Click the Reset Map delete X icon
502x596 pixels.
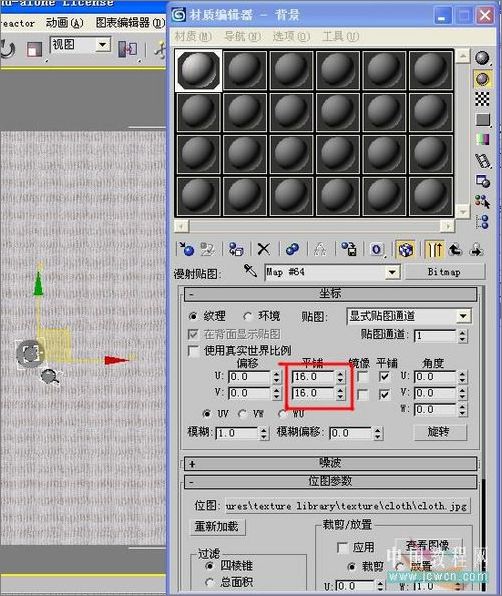[264, 249]
